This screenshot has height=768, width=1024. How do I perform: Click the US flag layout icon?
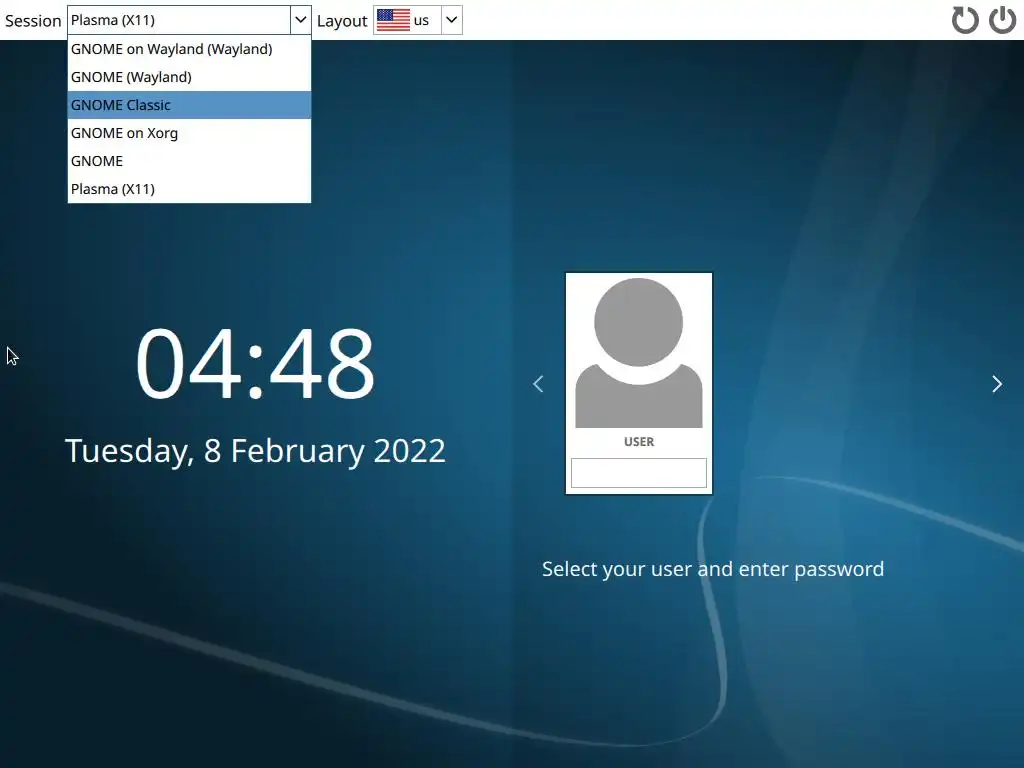click(x=393, y=20)
